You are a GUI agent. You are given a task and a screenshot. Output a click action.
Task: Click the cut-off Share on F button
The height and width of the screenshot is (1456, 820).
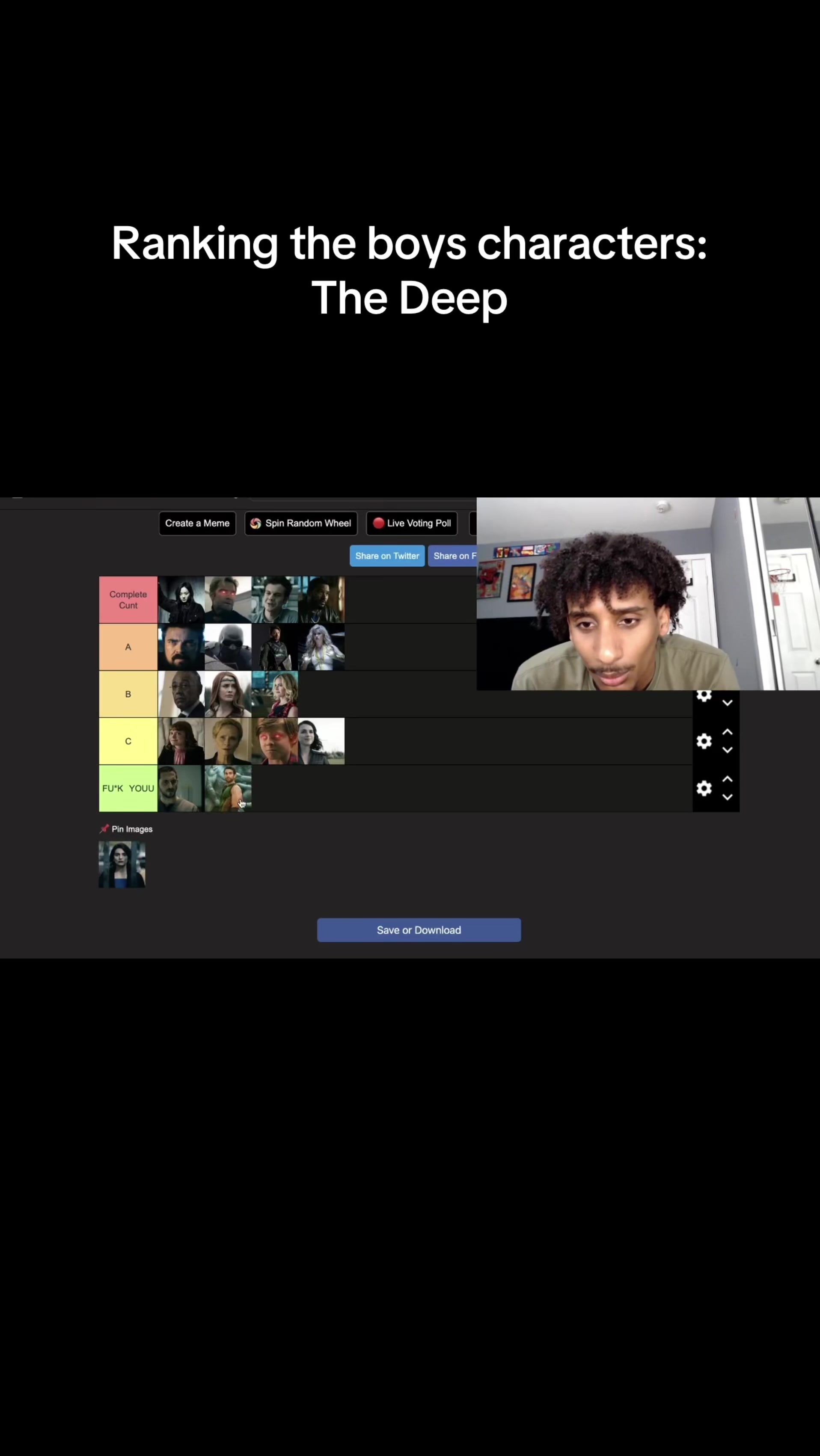tap(452, 556)
